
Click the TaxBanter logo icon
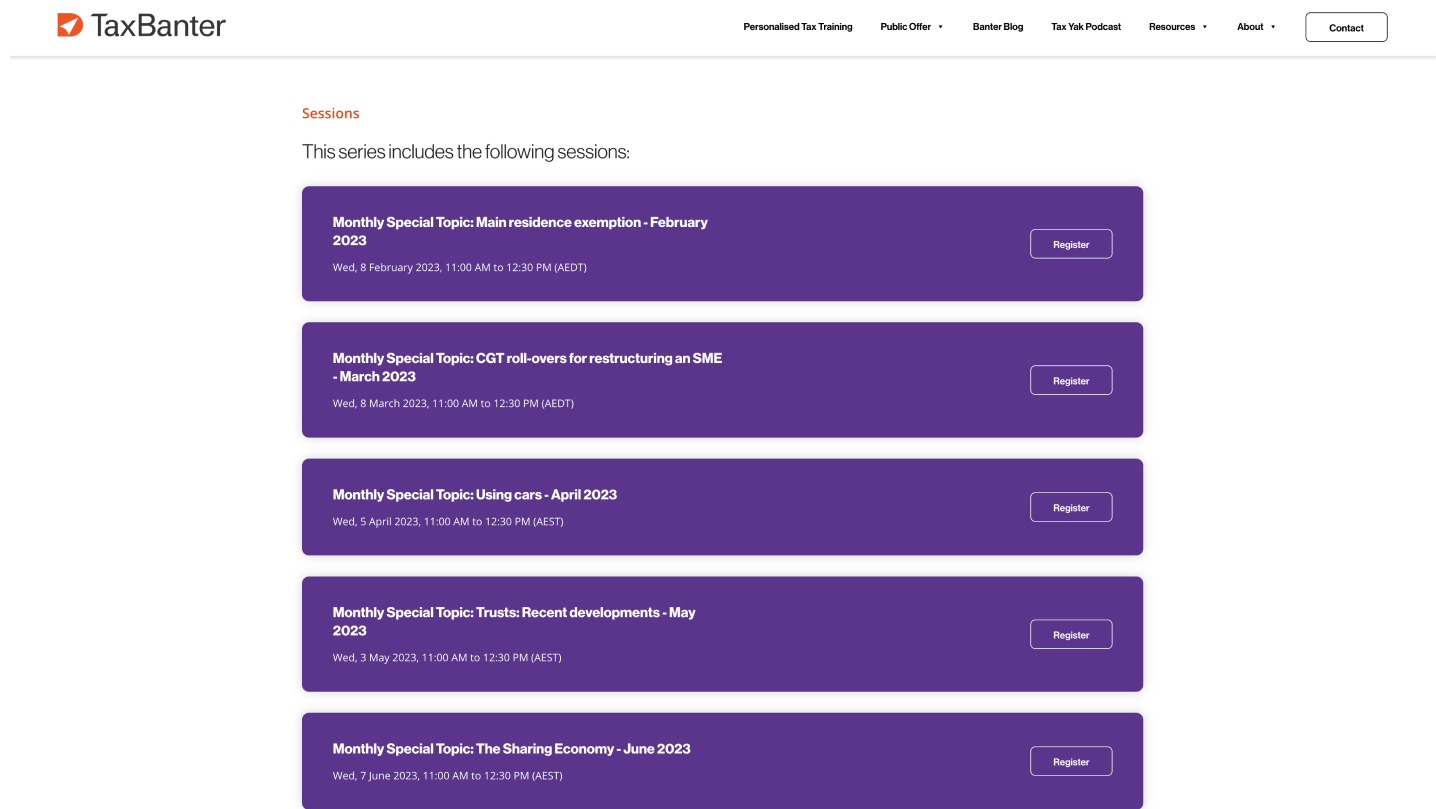tap(70, 25)
